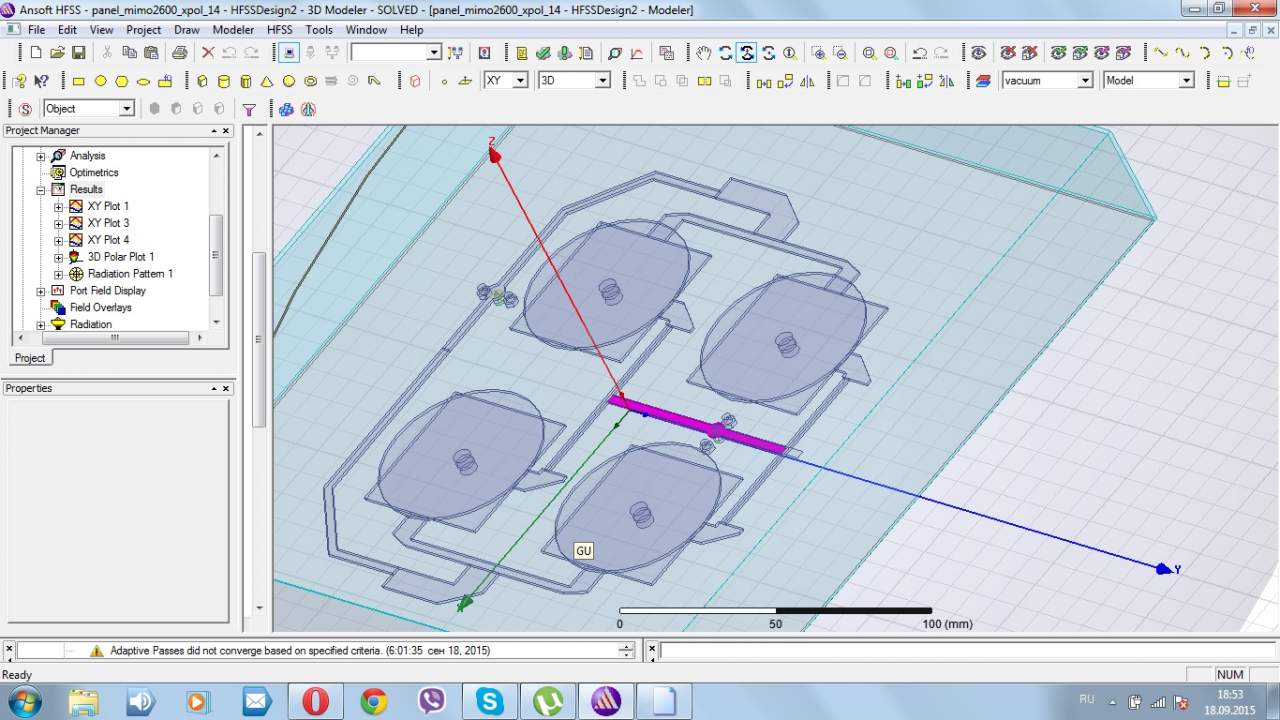The height and width of the screenshot is (720, 1280).
Task: Open Chrome from the Windows taskbar
Action: tap(374, 701)
